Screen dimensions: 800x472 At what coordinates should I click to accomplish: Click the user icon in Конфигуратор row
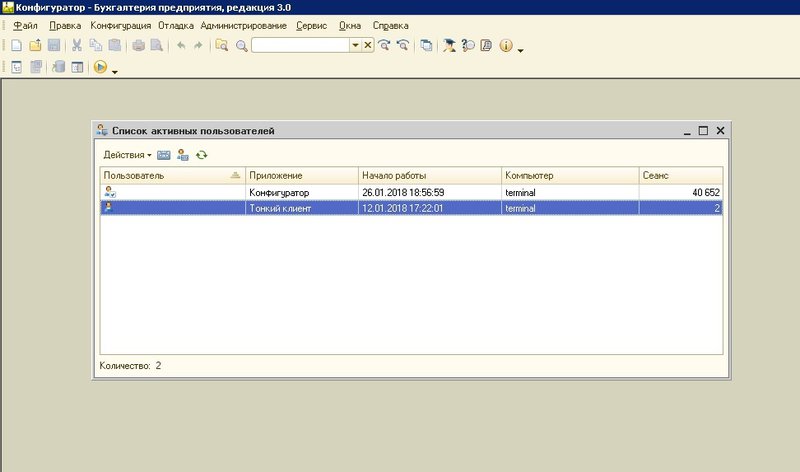coord(110,192)
